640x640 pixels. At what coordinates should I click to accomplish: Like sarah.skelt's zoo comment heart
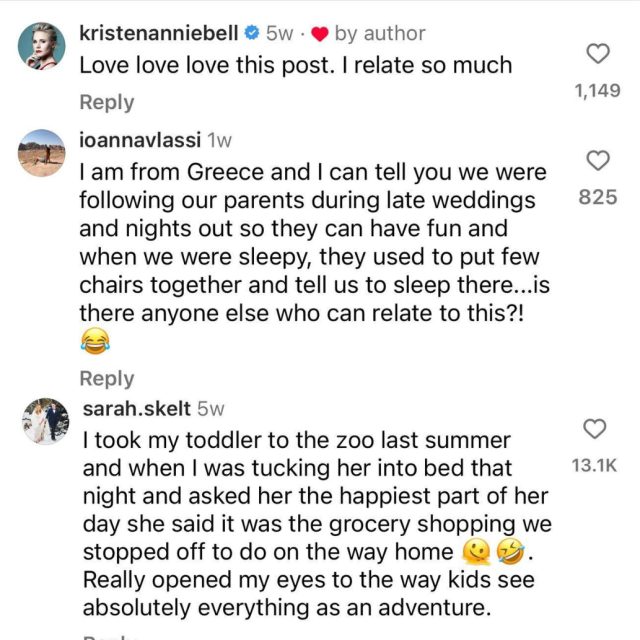pyautogui.click(x=594, y=429)
